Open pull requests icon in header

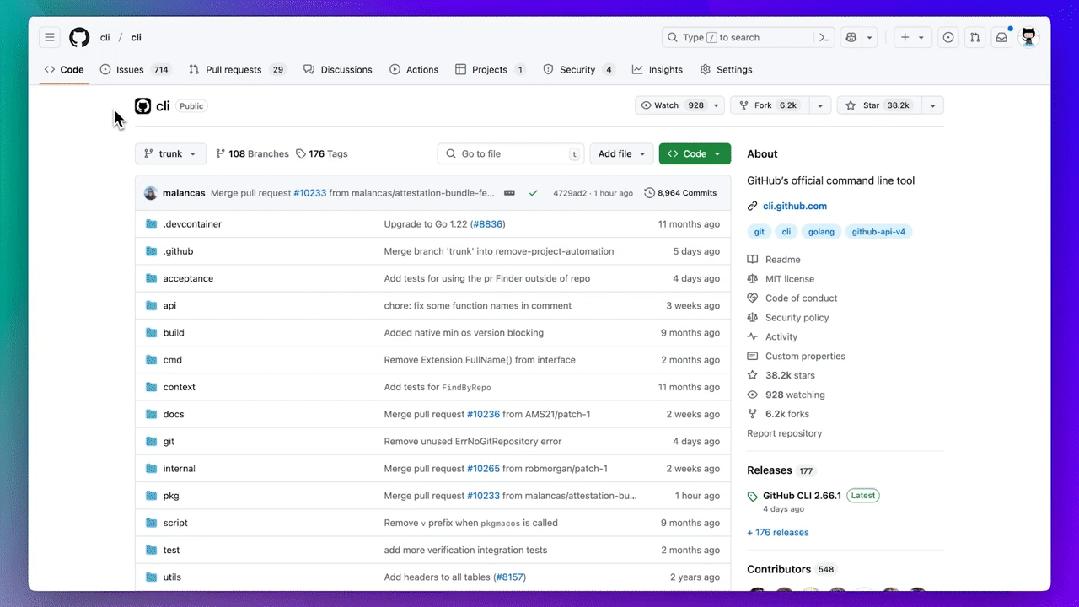click(x=975, y=37)
